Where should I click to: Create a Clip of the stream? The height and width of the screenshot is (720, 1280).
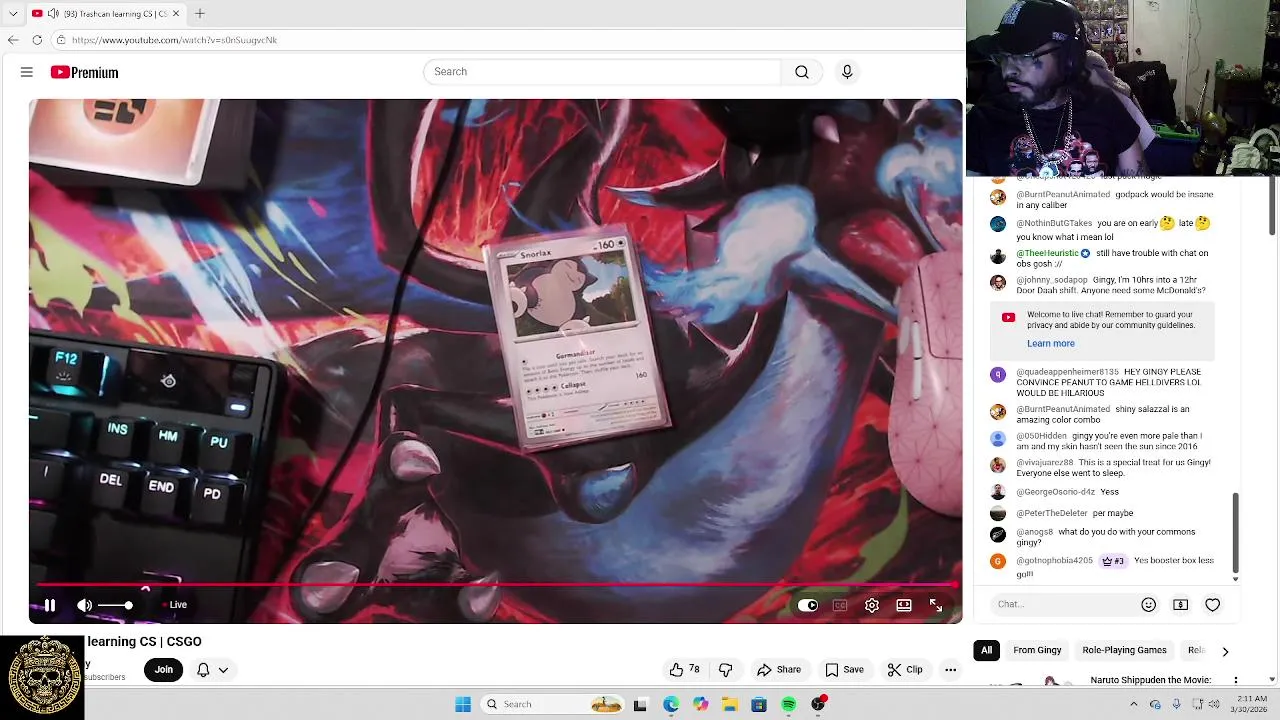[905, 670]
